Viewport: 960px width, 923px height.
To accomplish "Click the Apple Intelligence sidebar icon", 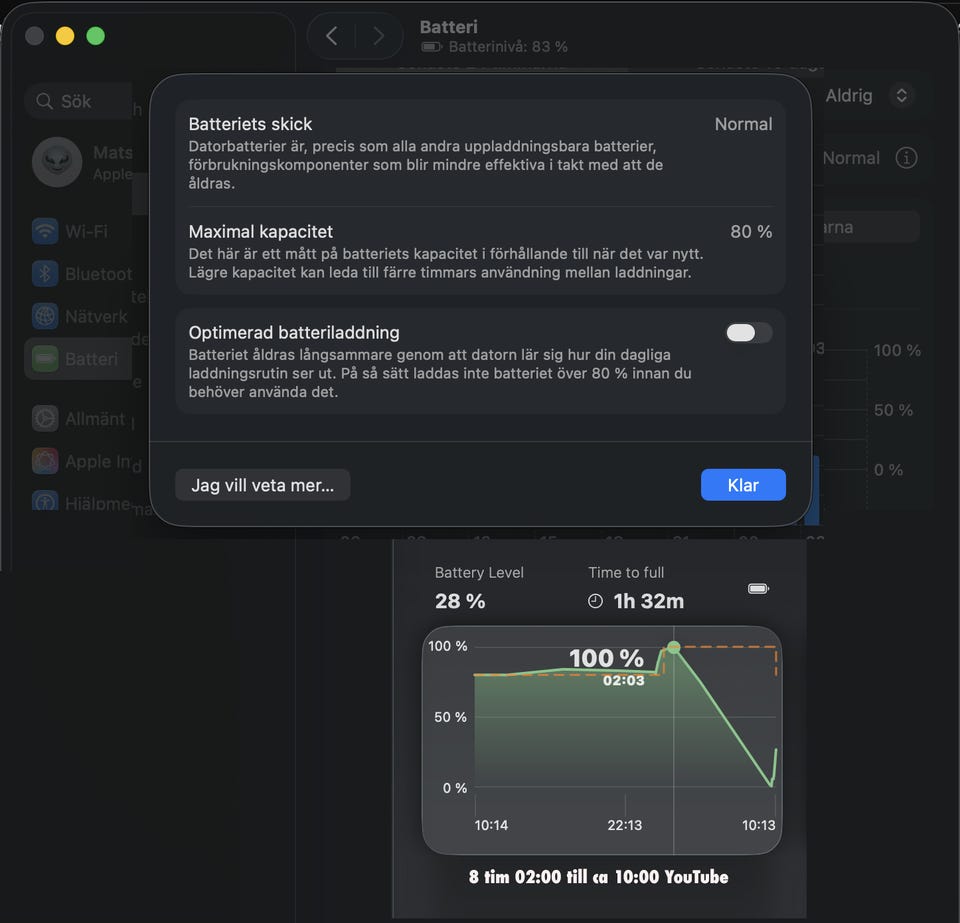I will tap(45, 461).
